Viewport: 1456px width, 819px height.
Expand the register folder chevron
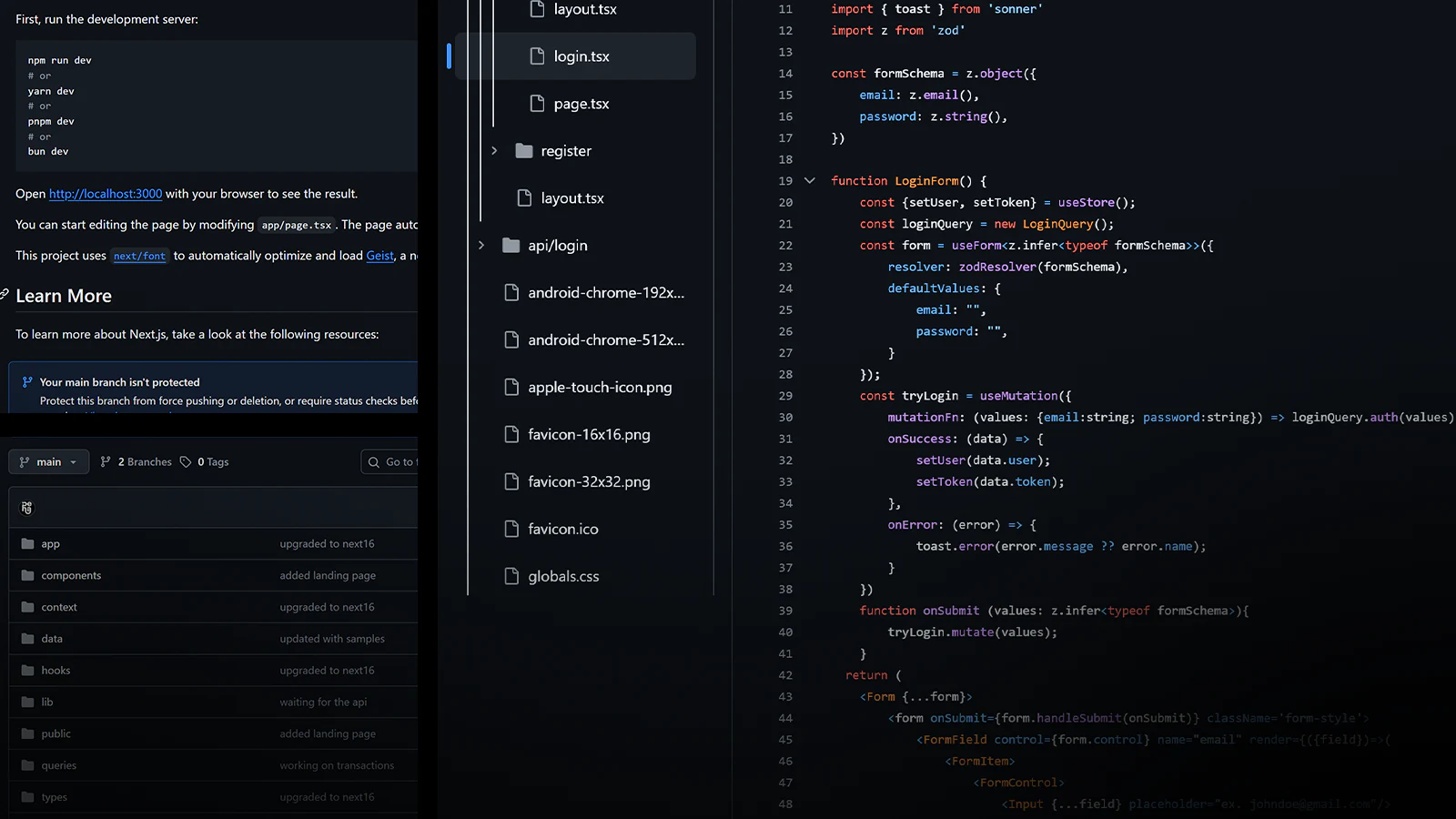pos(494,151)
